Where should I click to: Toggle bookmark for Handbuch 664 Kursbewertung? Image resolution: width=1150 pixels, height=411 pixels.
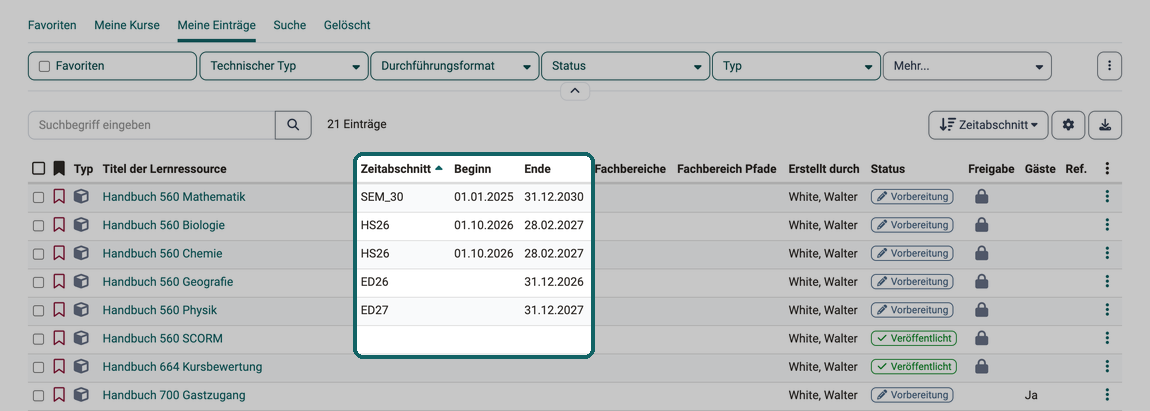[x=59, y=366]
